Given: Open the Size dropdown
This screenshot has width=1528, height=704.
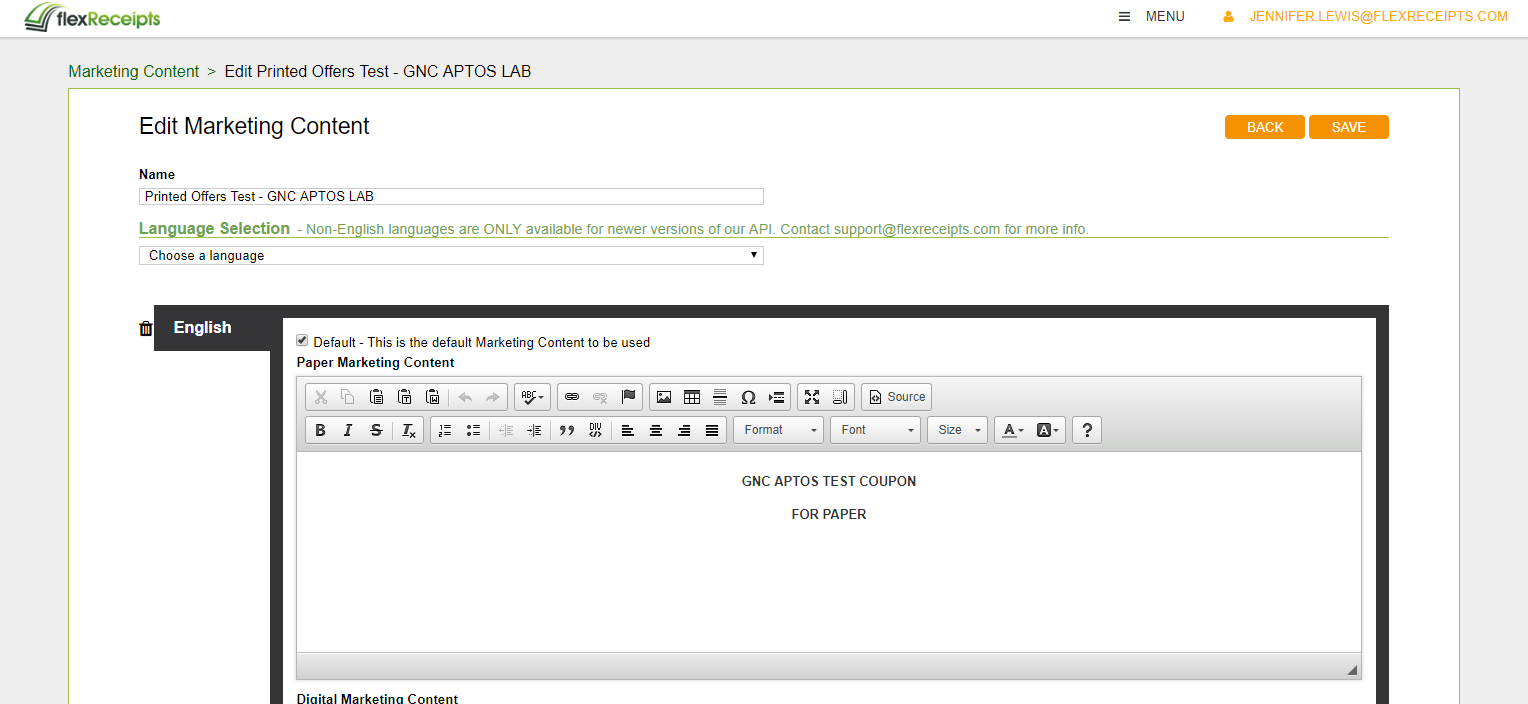Looking at the screenshot, I should click(957, 430).
